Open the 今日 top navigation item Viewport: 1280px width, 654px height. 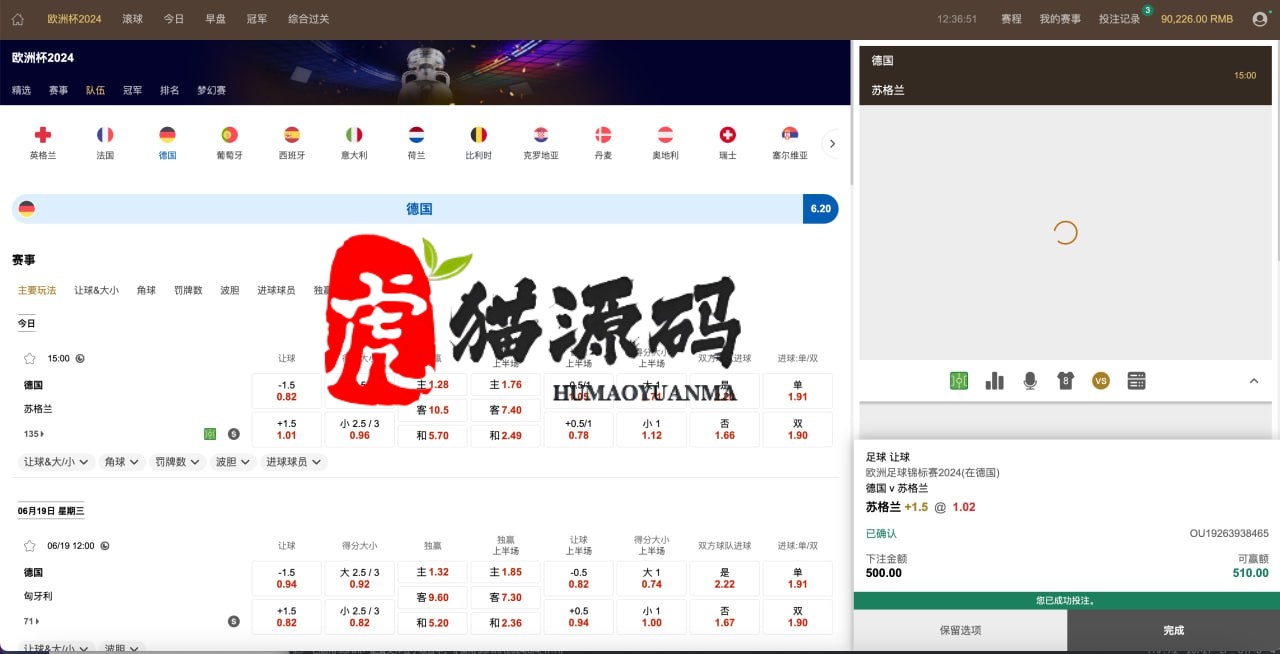point(174,19)
